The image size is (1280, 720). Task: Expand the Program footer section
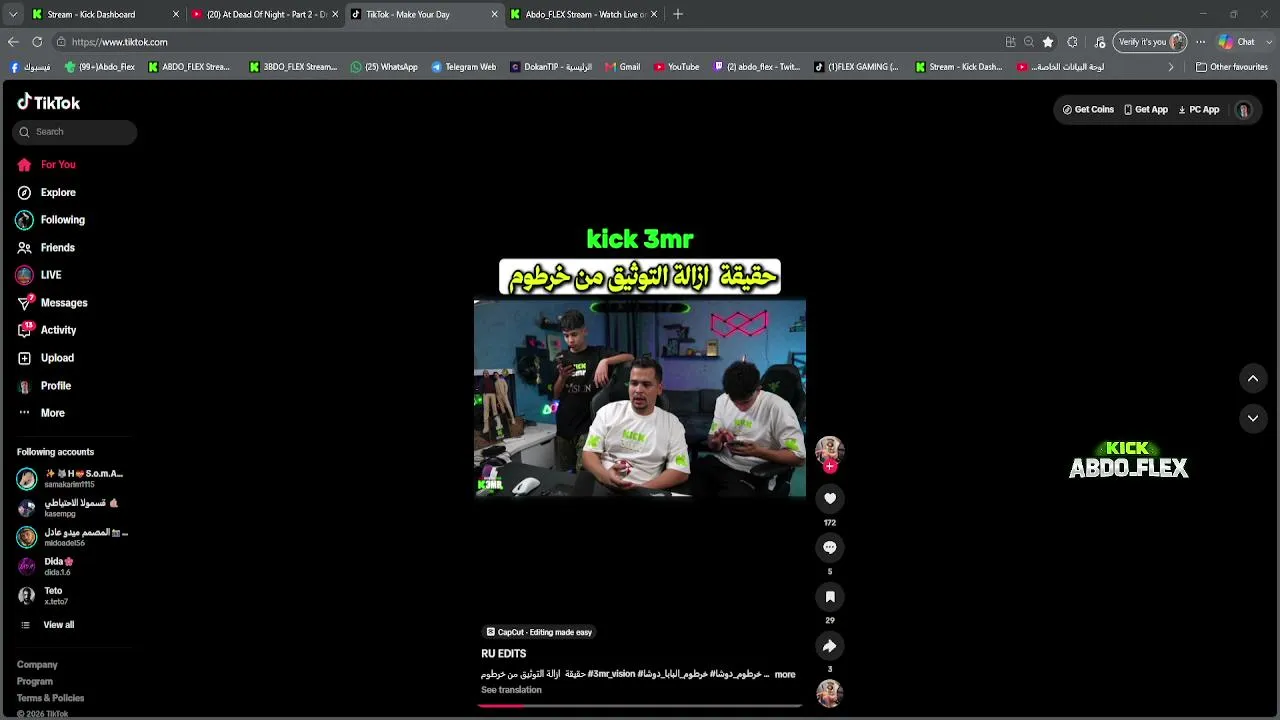pos(35,682)
